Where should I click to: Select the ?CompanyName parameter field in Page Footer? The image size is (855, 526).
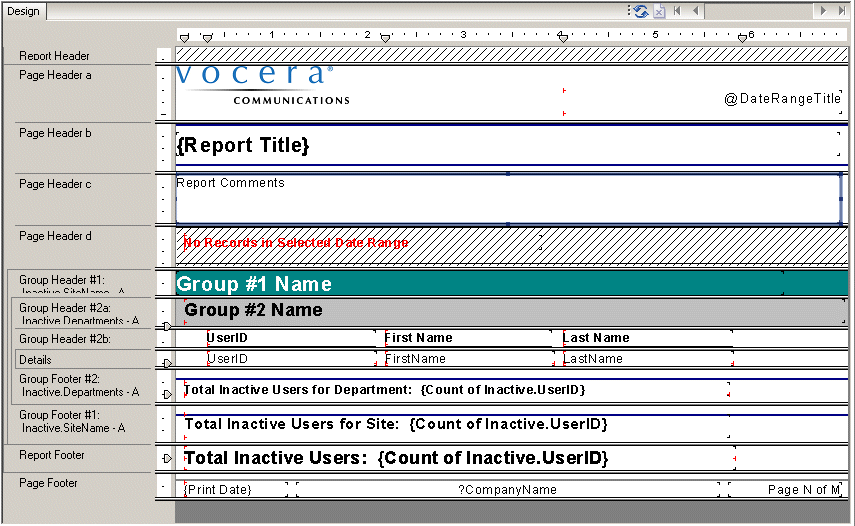(x=507, y=490)
